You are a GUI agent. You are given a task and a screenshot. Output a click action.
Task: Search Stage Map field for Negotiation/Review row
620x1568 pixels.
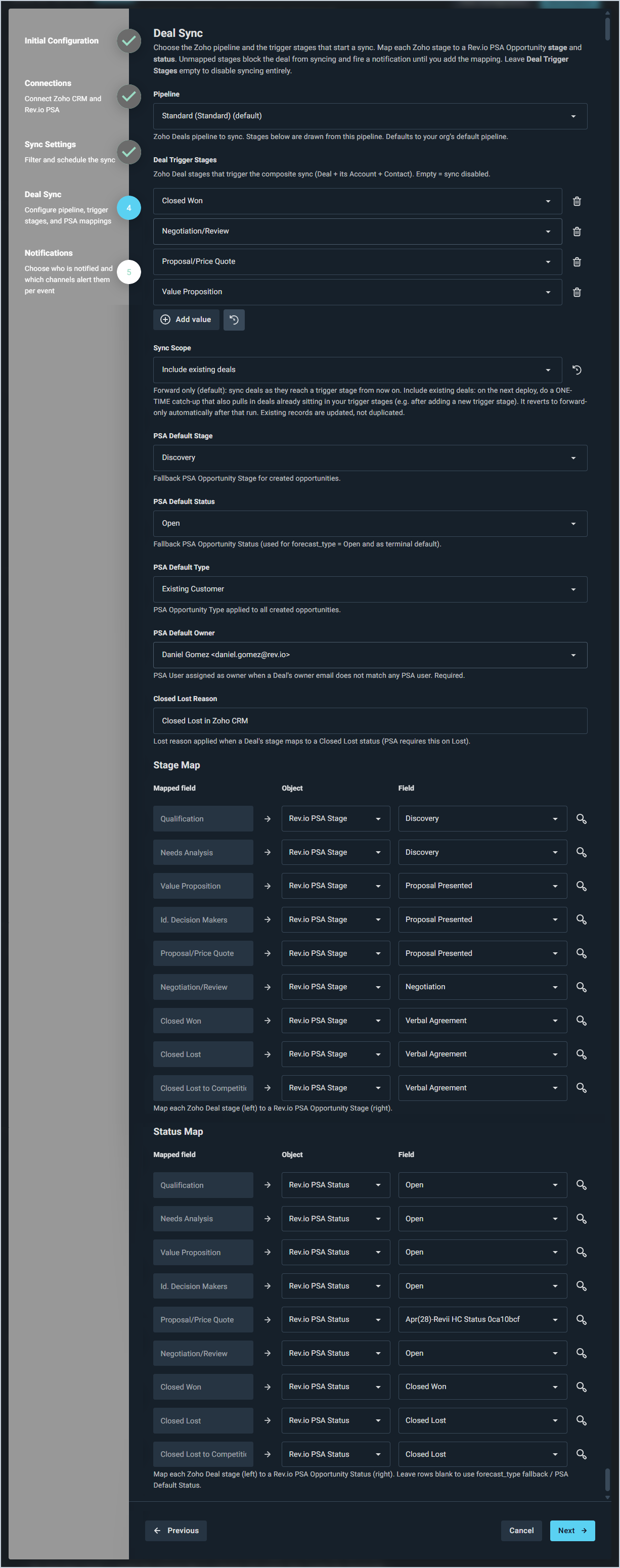pos(581,987)
